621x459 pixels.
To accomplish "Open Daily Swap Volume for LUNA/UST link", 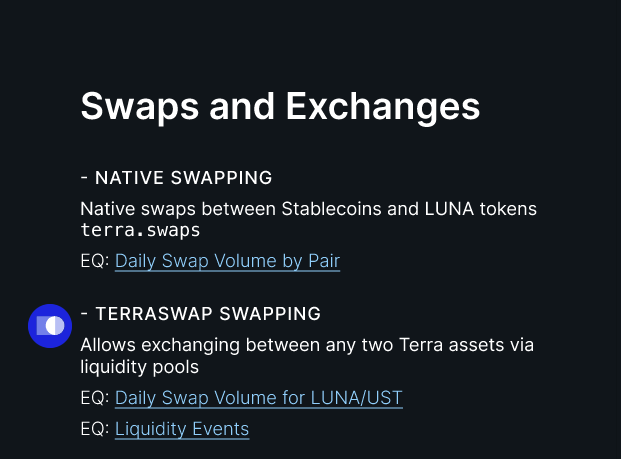I will (259, 398).
